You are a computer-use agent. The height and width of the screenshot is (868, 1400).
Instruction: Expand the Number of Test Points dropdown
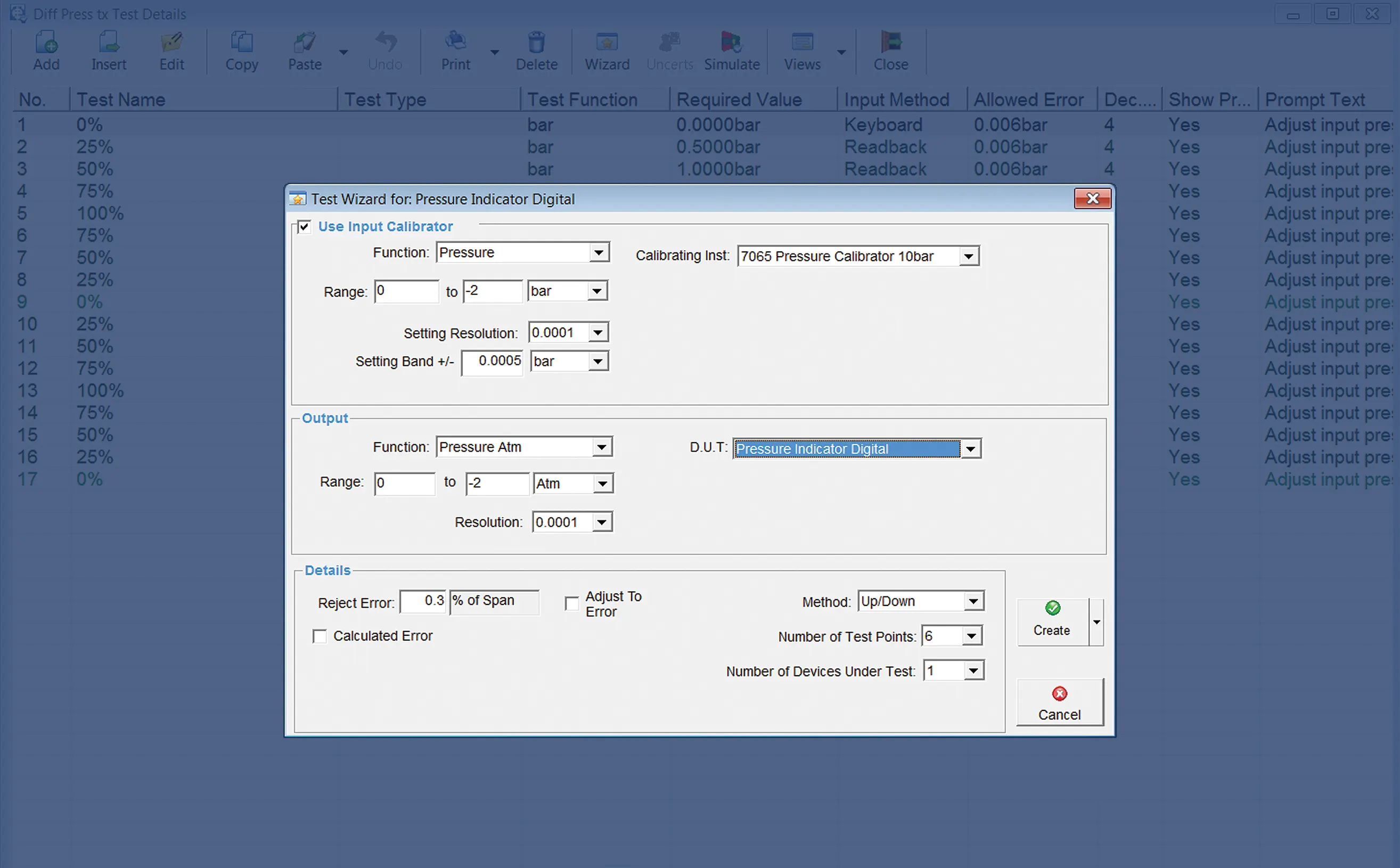(971, 636)
